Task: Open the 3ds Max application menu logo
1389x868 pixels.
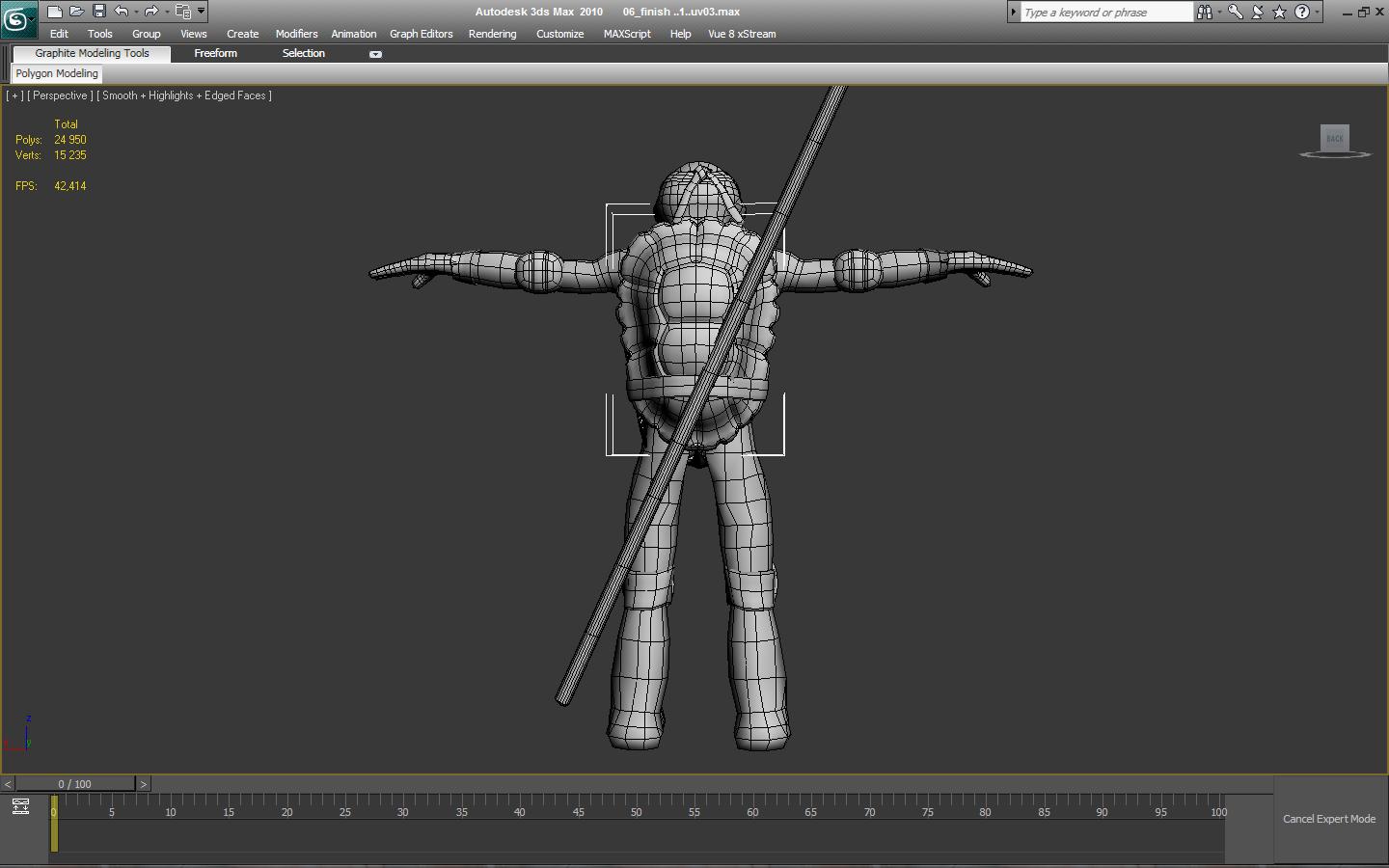Action: (18, 18)
